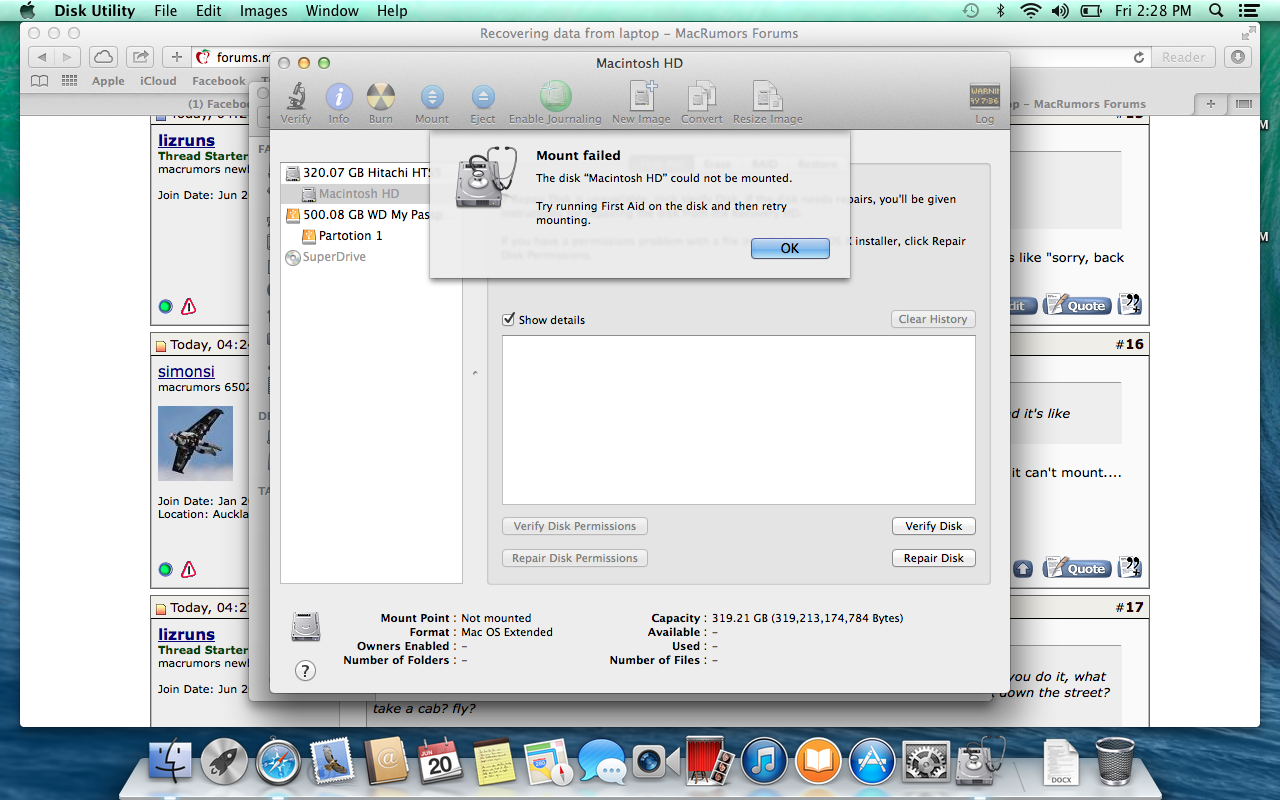Open the Images menu
1280x800 pixels.
[x=264, y=11]
